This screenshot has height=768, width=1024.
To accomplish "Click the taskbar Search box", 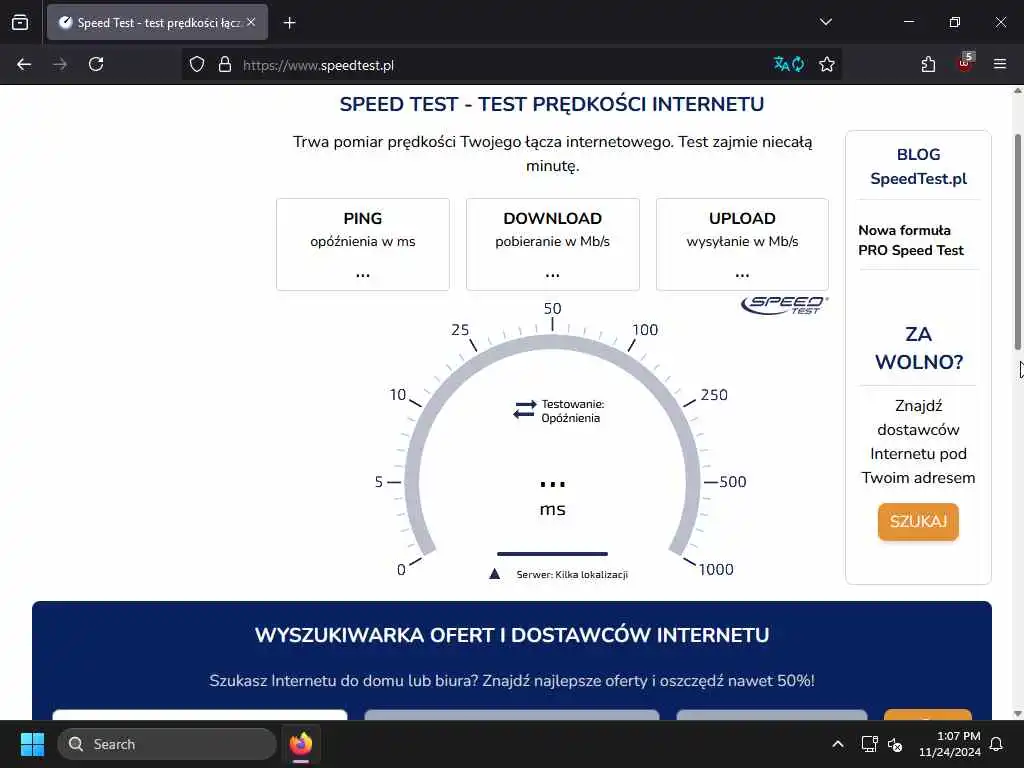I will pyautogui.click(x=167, y=744).
